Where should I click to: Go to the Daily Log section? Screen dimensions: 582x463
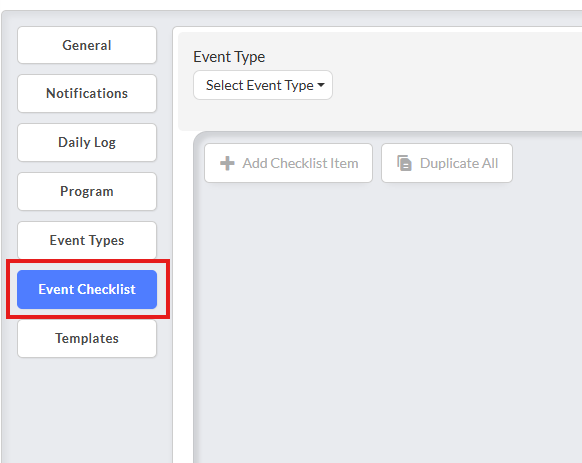point(87,142)
